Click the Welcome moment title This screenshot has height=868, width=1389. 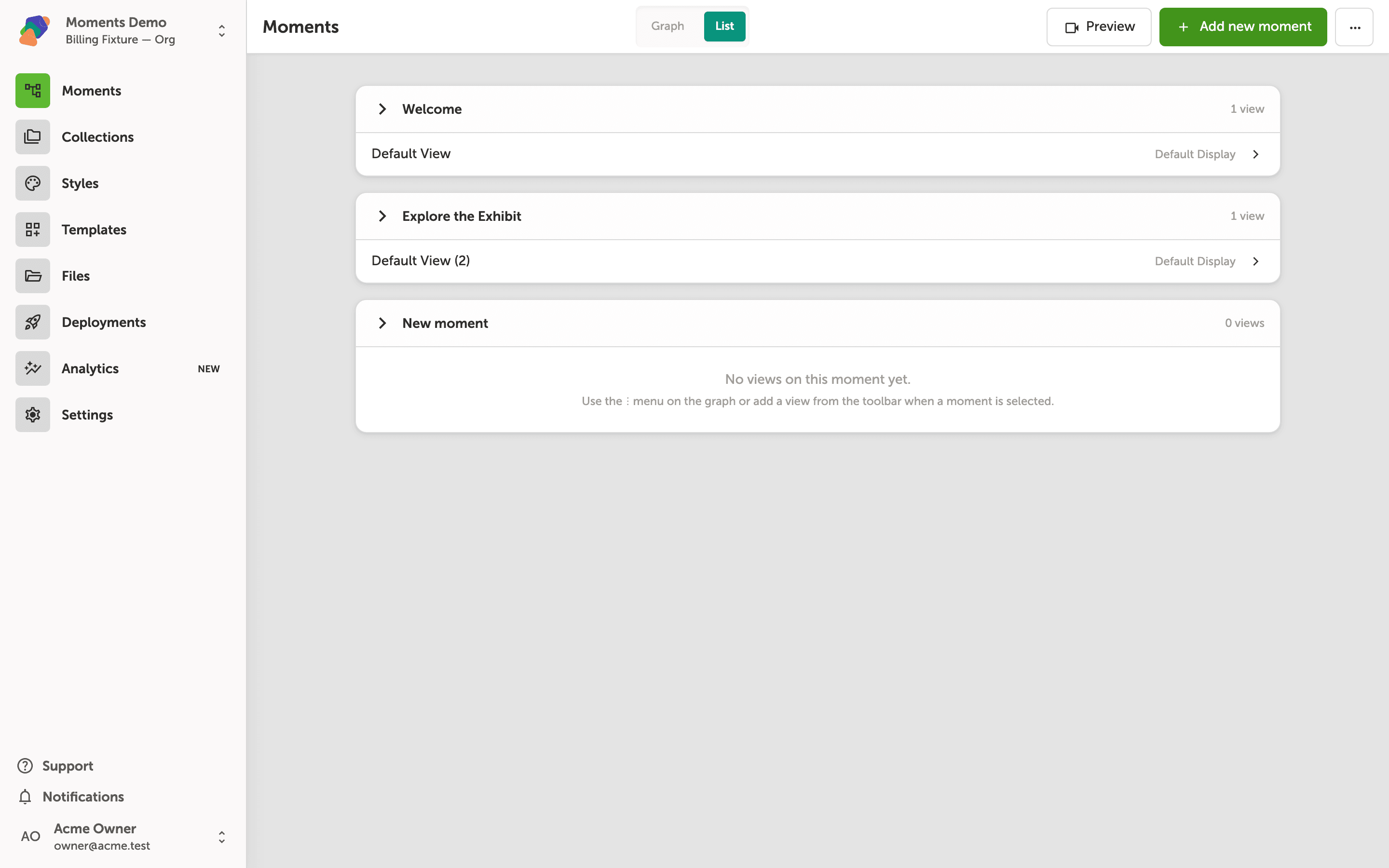click(x=432, y=109)
